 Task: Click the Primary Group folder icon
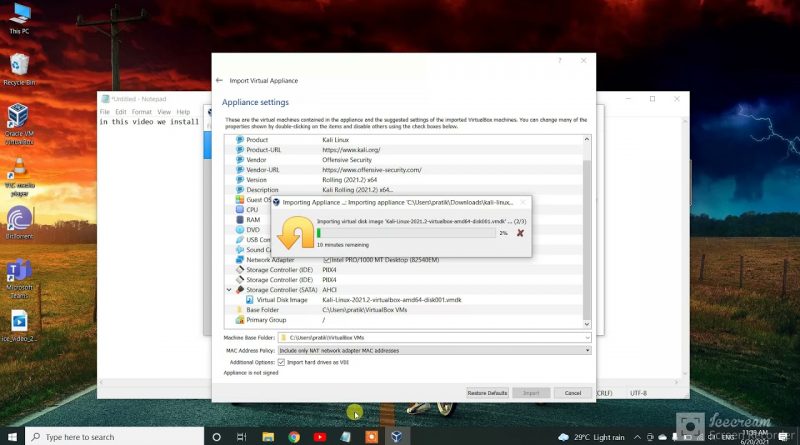[240, 320]
